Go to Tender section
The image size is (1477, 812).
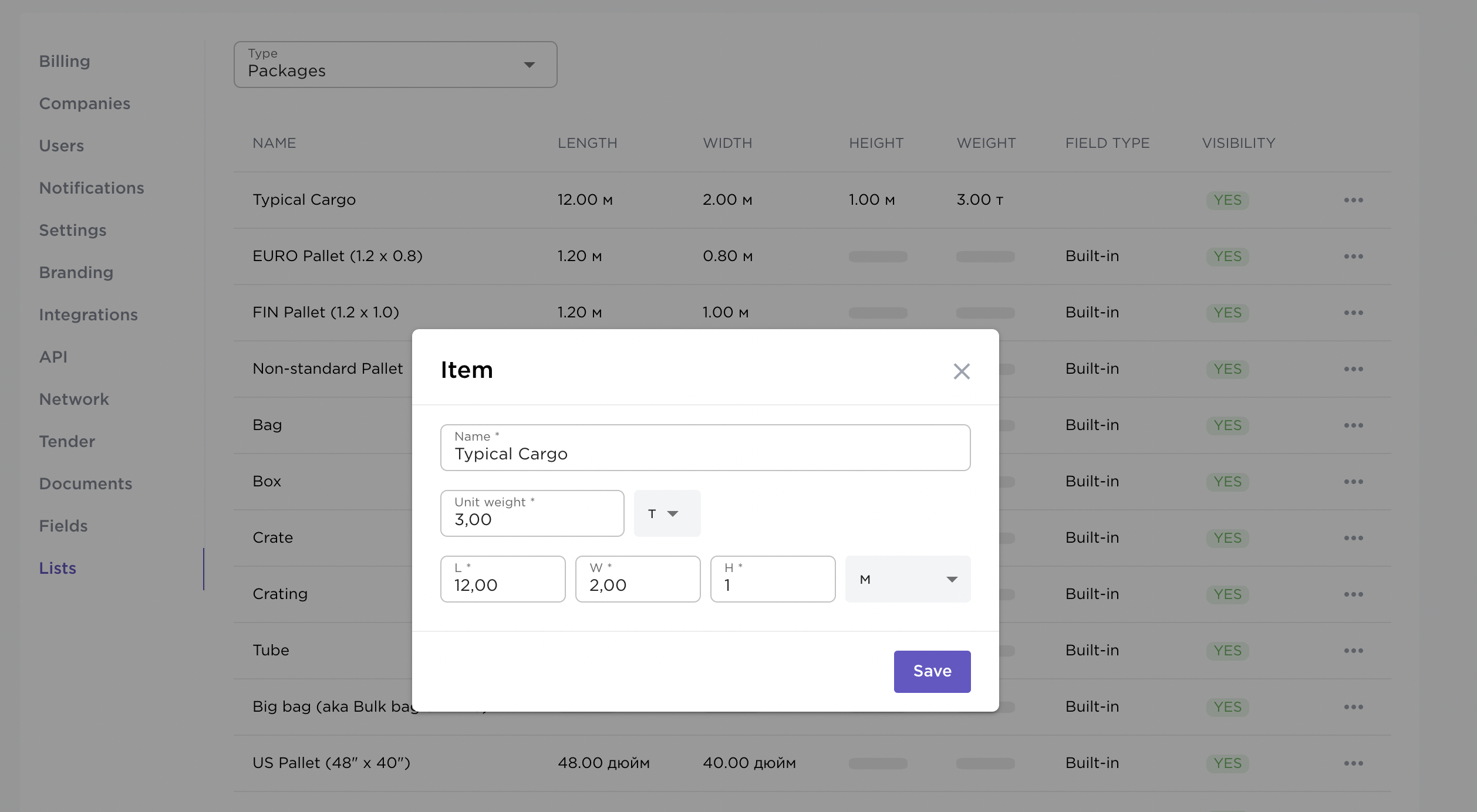[x=67, y=441]
